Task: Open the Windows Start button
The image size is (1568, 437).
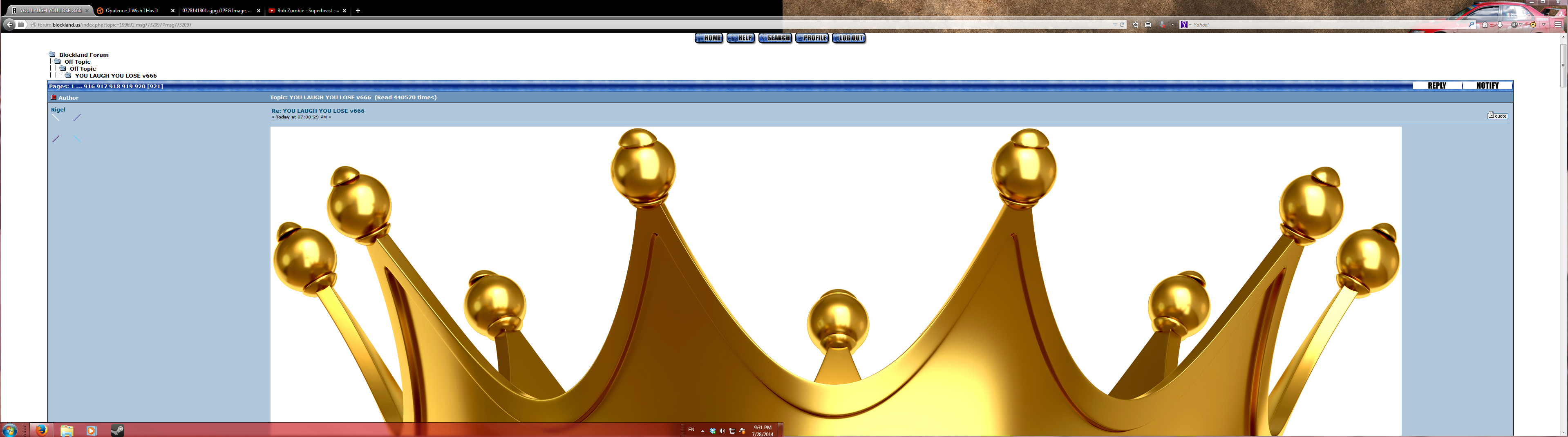Action: [x=10, y=430]
